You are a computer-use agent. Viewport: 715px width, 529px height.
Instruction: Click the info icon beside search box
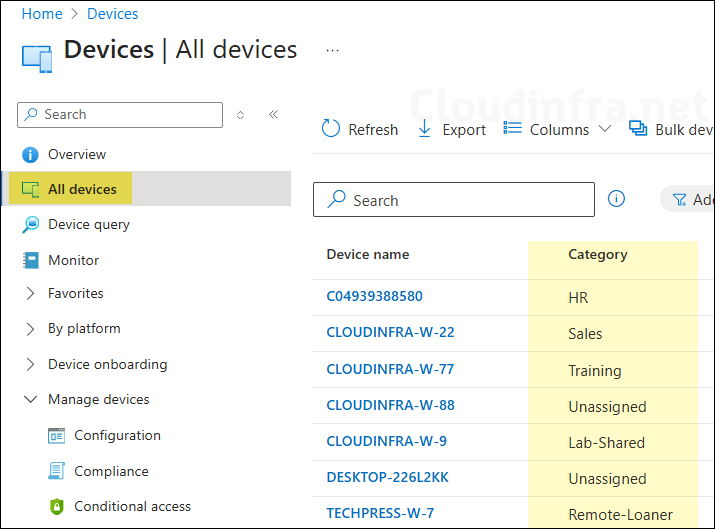pos(617,199)
